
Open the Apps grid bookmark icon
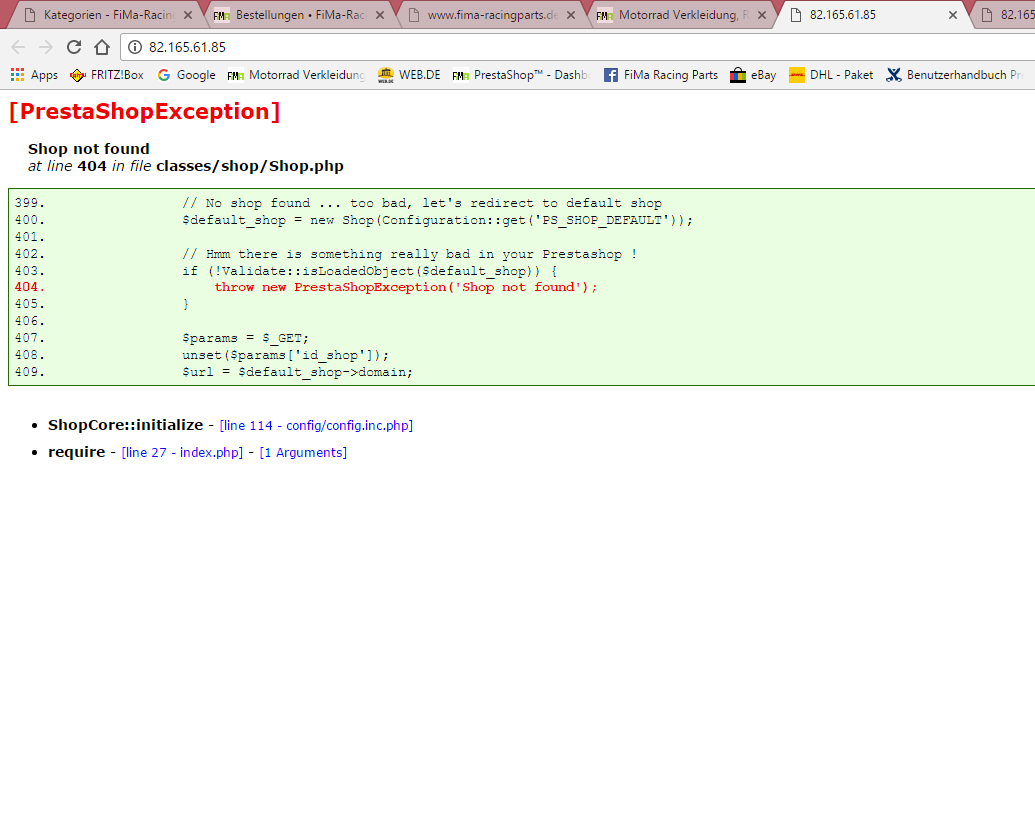[18, 75]
